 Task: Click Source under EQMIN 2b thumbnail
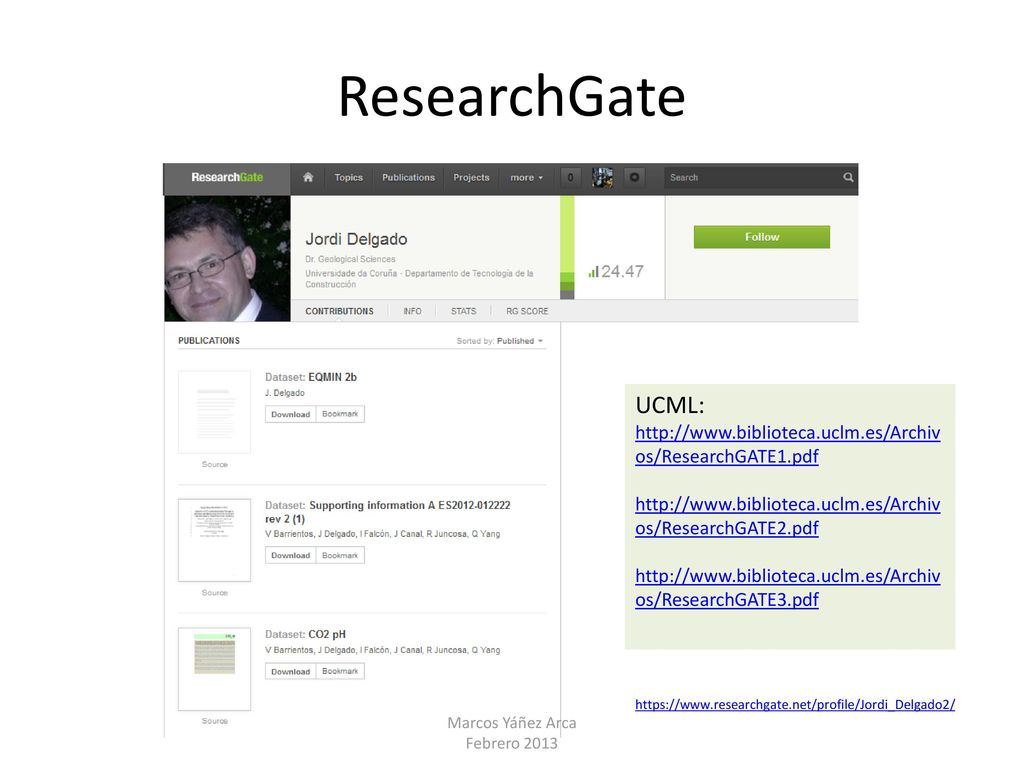(x=214, y=464)
